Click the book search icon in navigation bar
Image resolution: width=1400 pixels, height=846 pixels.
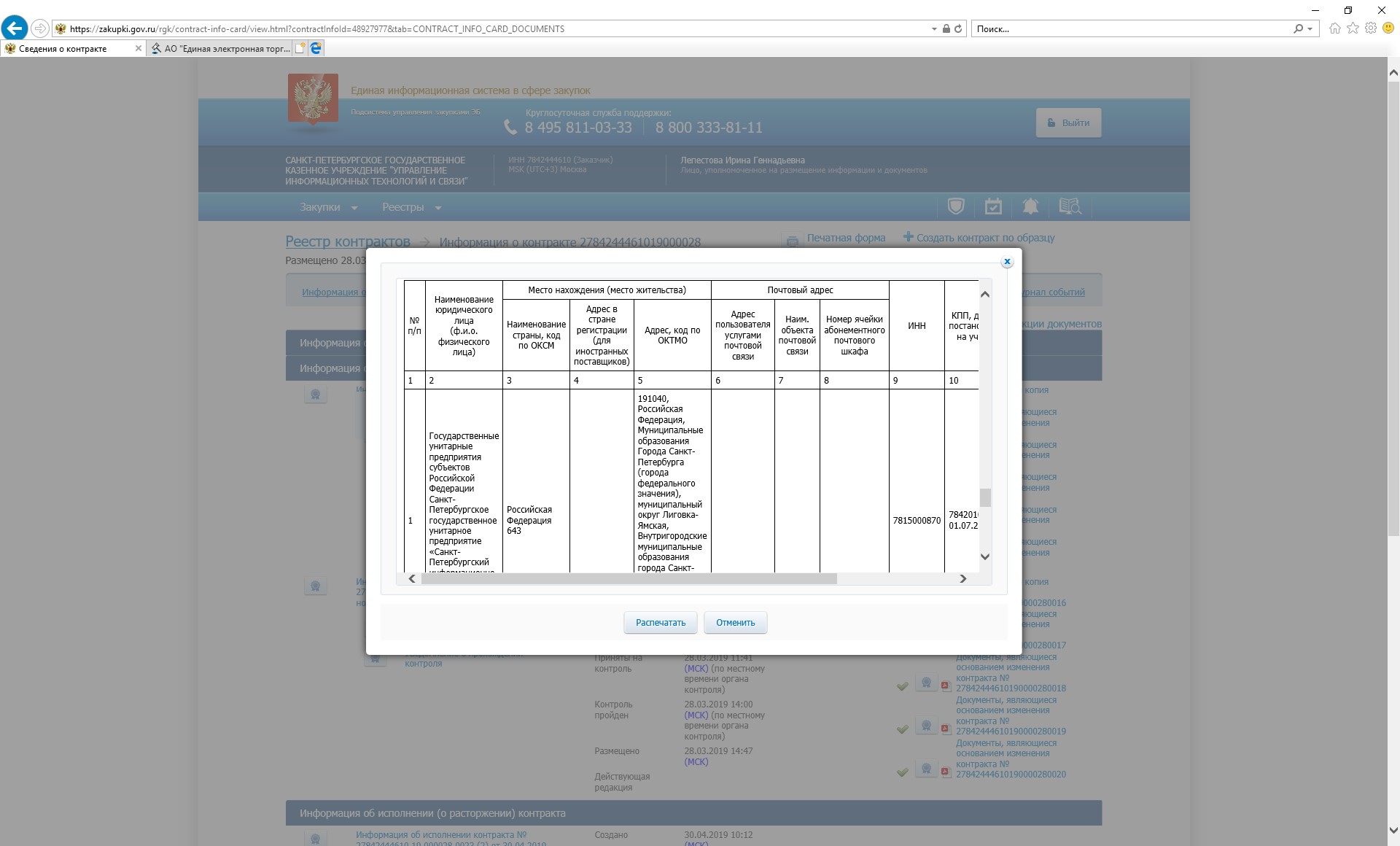pos(1070,207)
